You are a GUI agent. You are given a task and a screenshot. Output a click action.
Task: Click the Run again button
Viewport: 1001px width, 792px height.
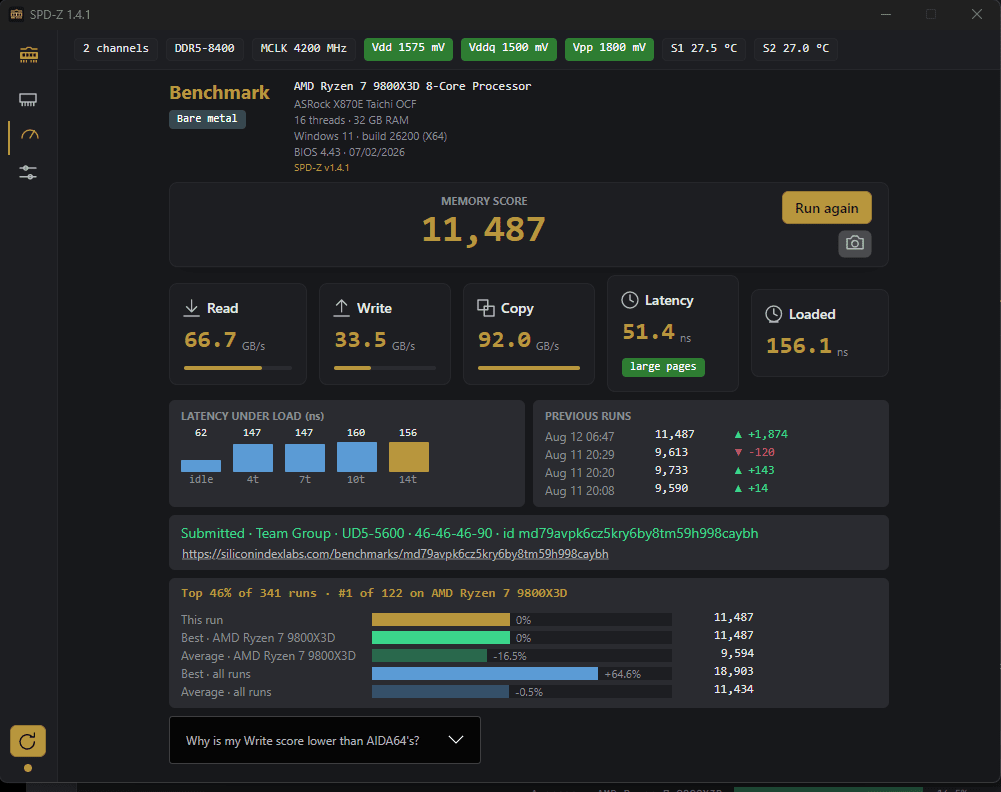pyautogui.click(x=826, y=208)
